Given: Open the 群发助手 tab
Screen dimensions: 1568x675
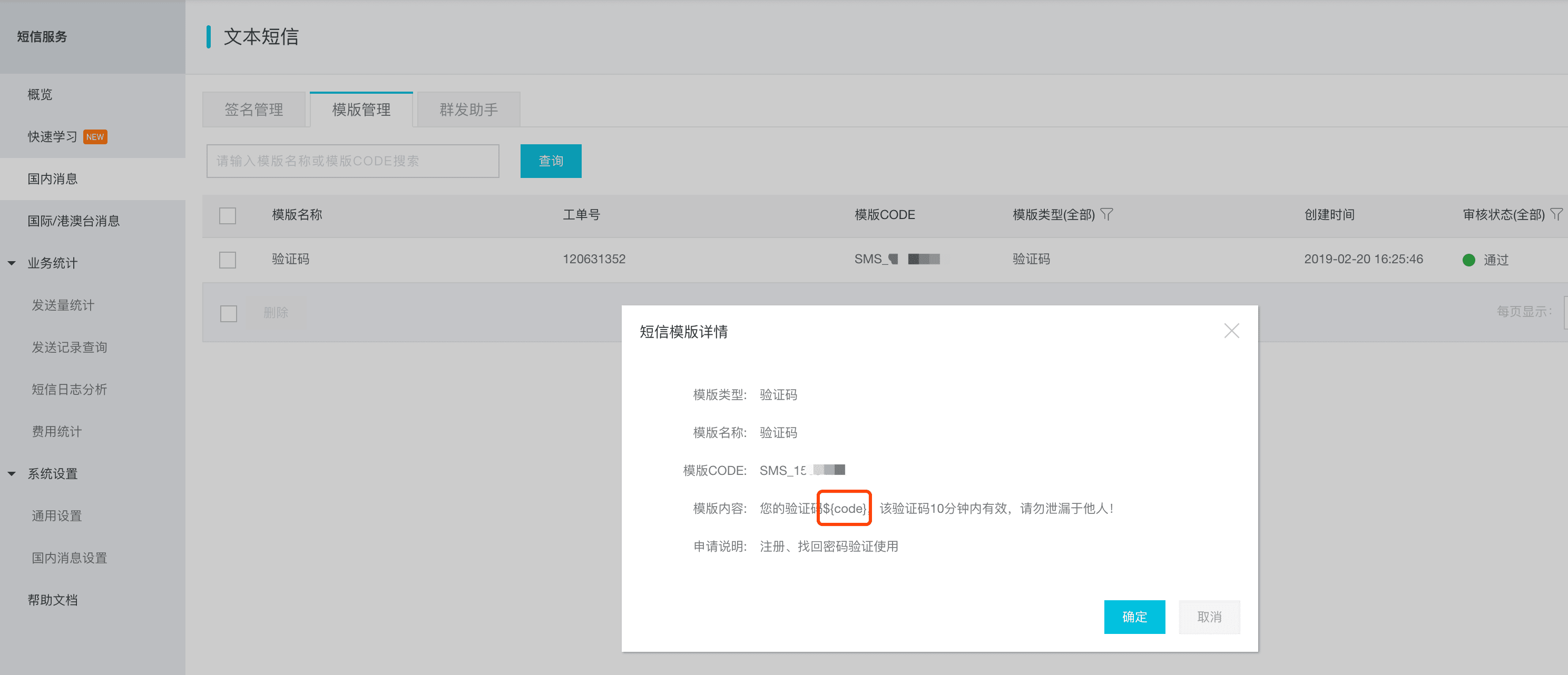Looking at the screenshot, I should point(468,110).
